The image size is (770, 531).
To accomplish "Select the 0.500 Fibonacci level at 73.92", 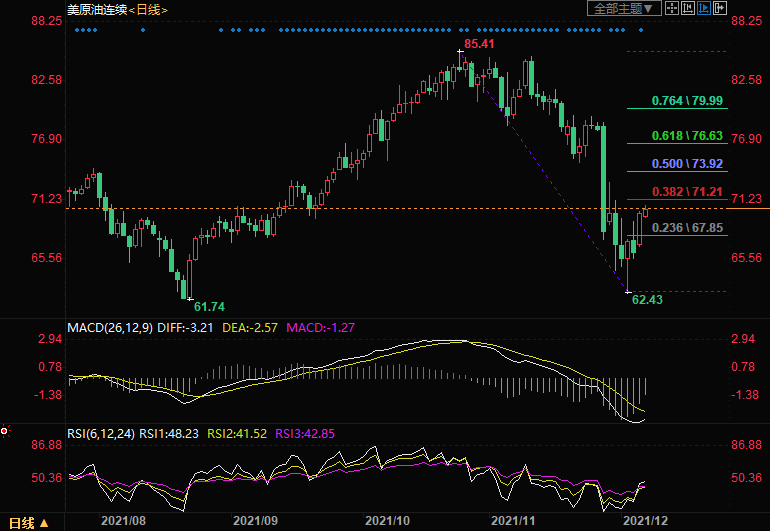I will pyautogui.click(x=686, y=163).
